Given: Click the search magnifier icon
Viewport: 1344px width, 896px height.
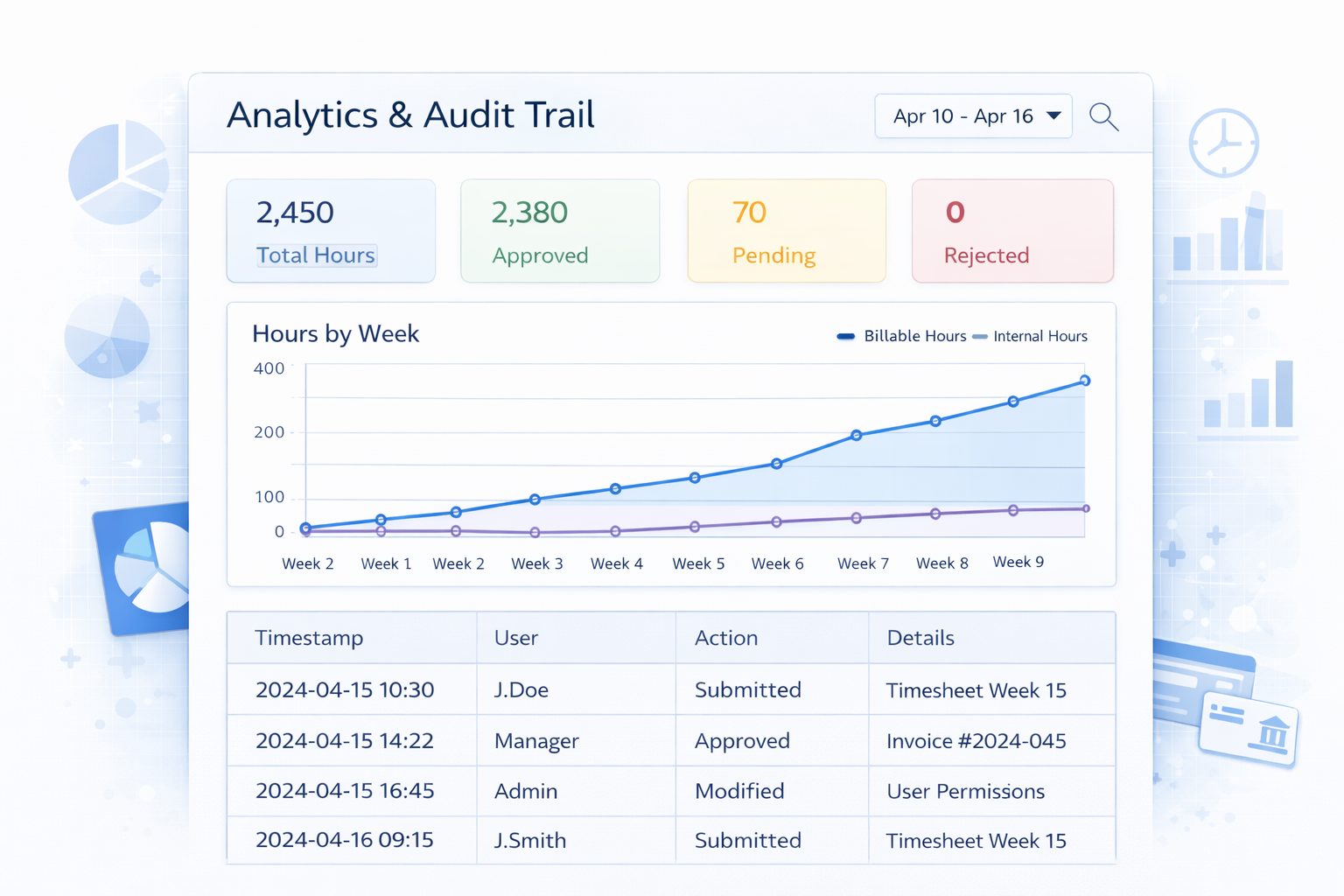Looking at the screenshot, I should click(1103, 115).
